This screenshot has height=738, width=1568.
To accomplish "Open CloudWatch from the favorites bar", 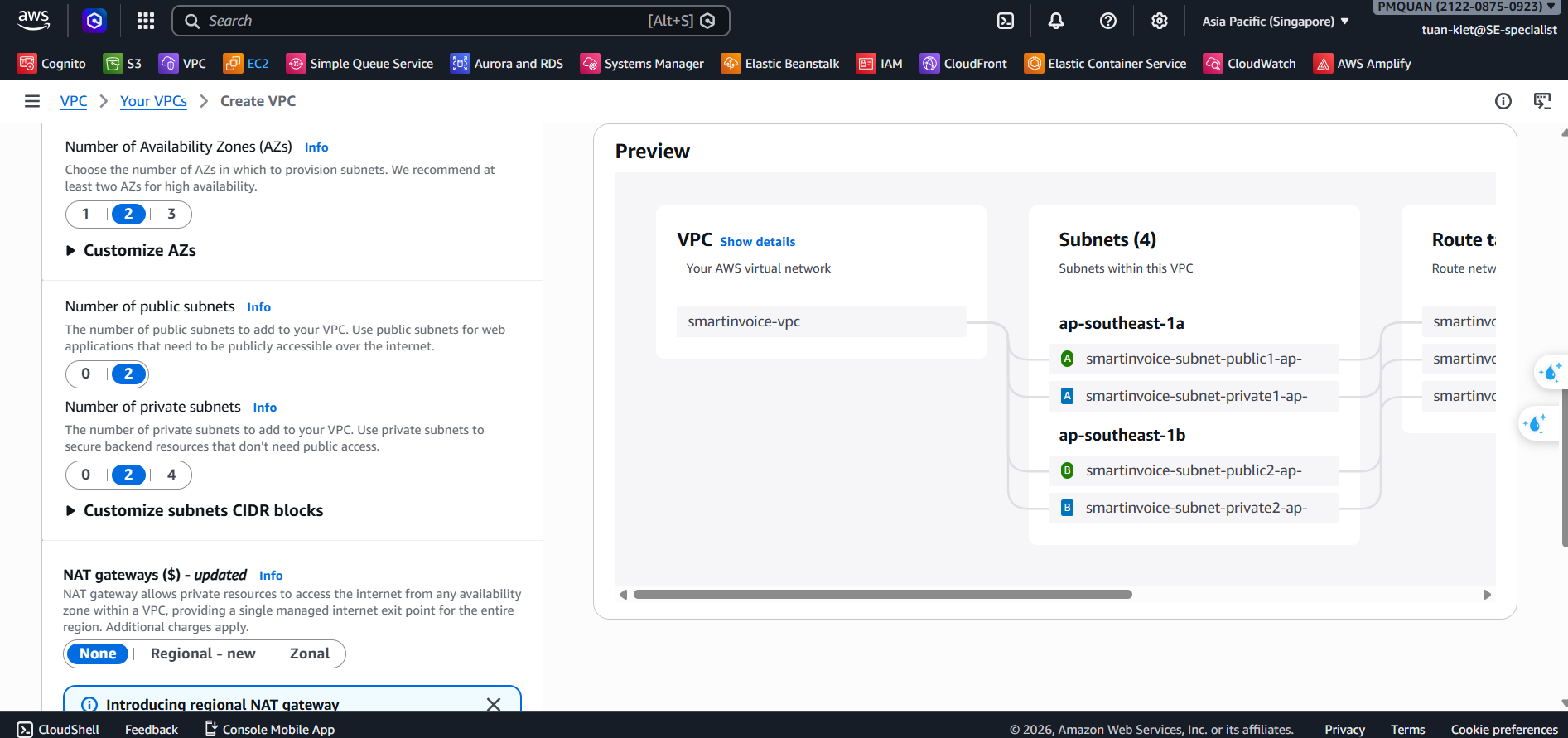I will click(1250, 64).
